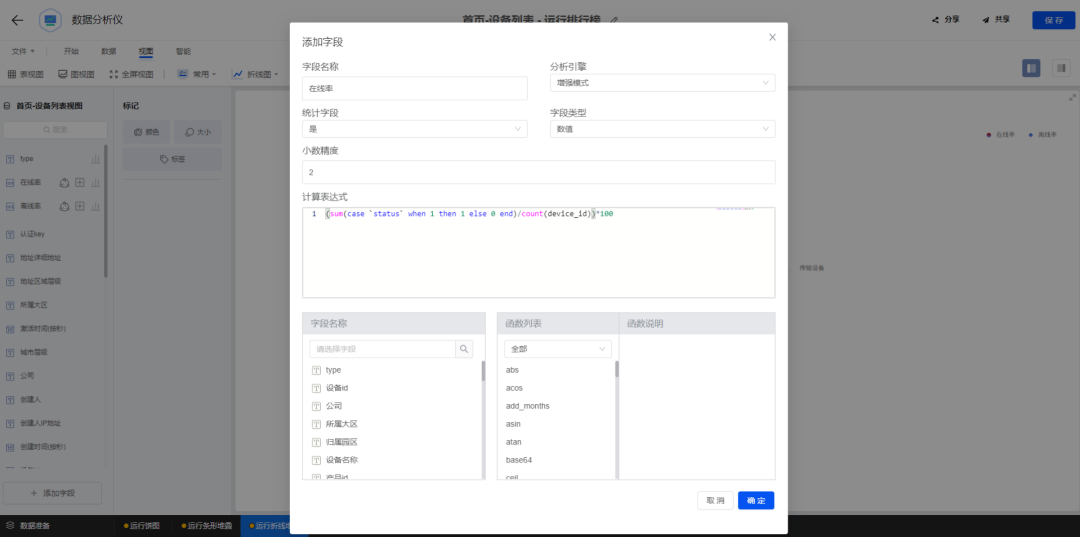Select 创建人IP地址 field in left sidebar

pyautogui.click(x=41, y=423)
